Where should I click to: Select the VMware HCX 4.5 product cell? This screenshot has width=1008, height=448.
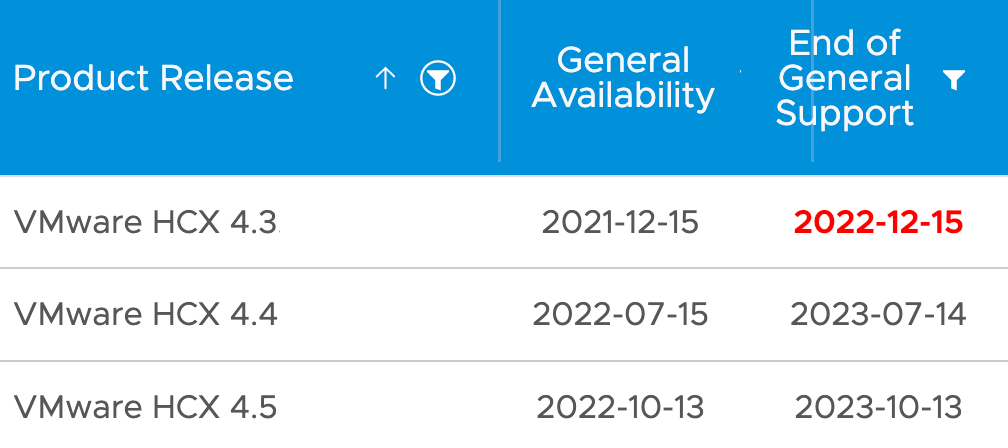146,407
